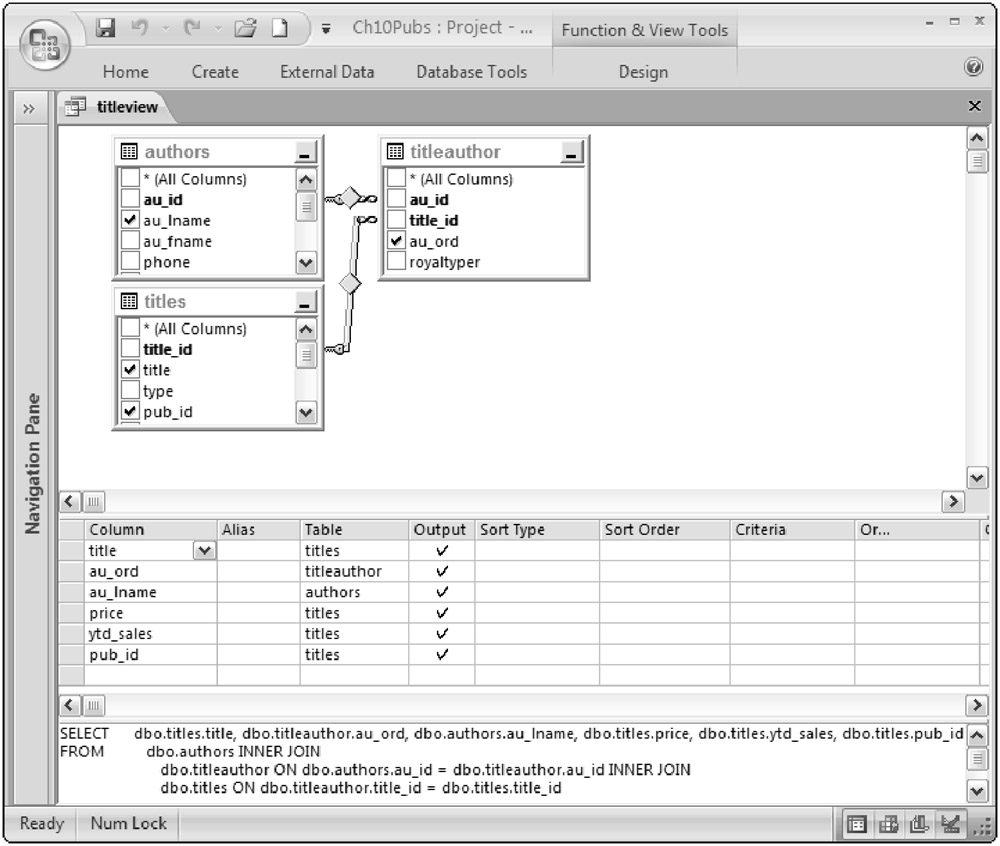
Task: Check the au_fname column checkbox
Action: [129, 242]
